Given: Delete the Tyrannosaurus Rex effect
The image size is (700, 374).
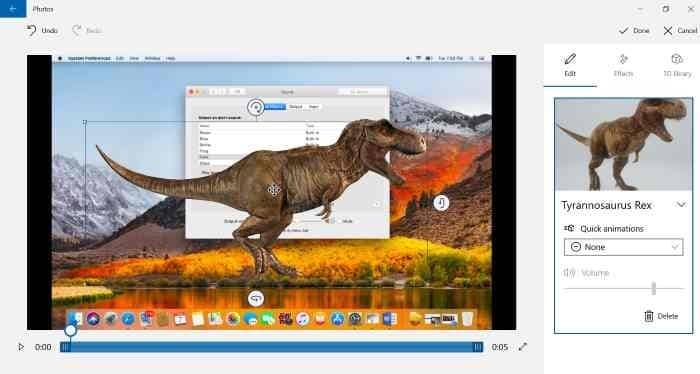Looking at the screenshot, I should coord(662,316).
